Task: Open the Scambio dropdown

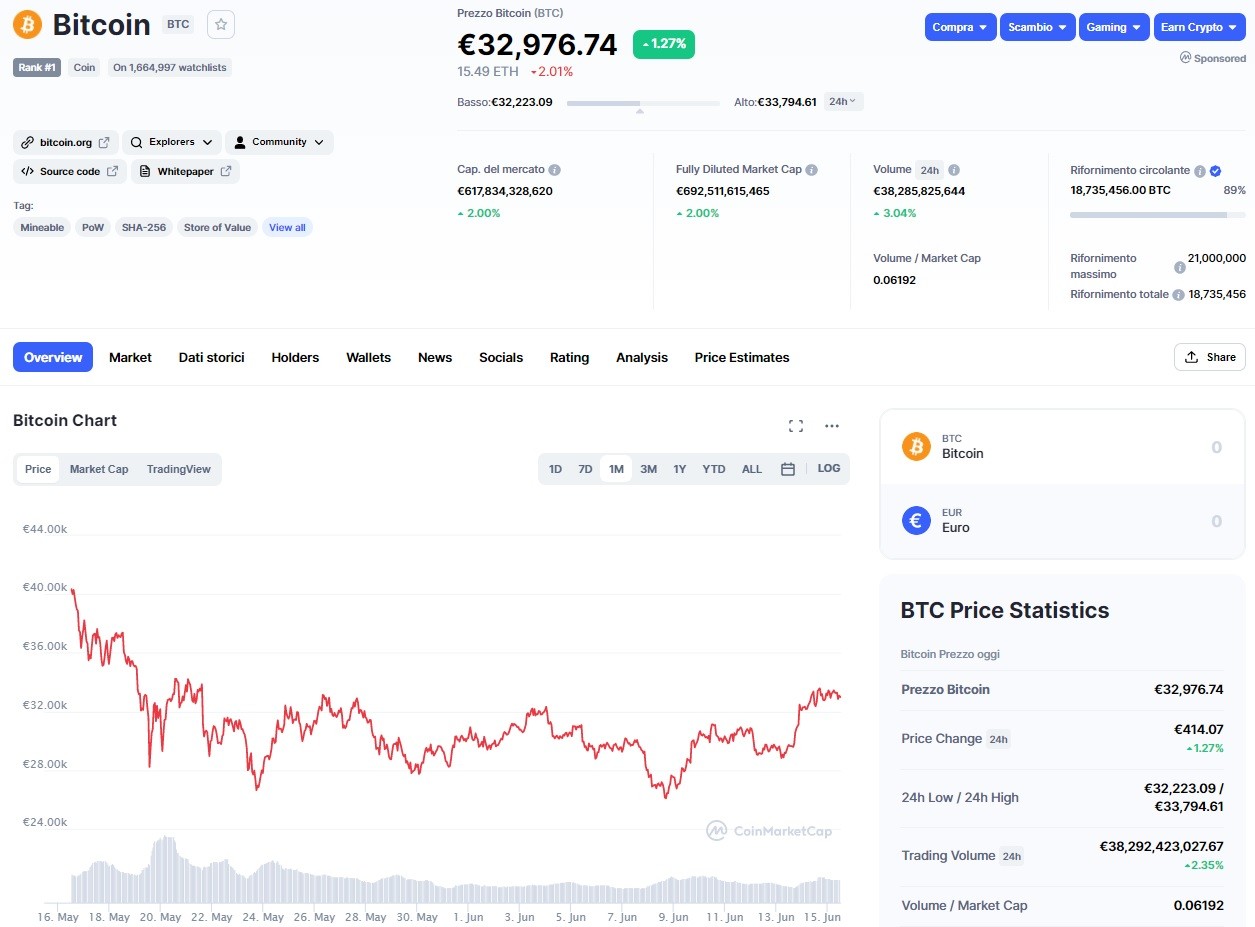Action: (x=1038, y=27)
